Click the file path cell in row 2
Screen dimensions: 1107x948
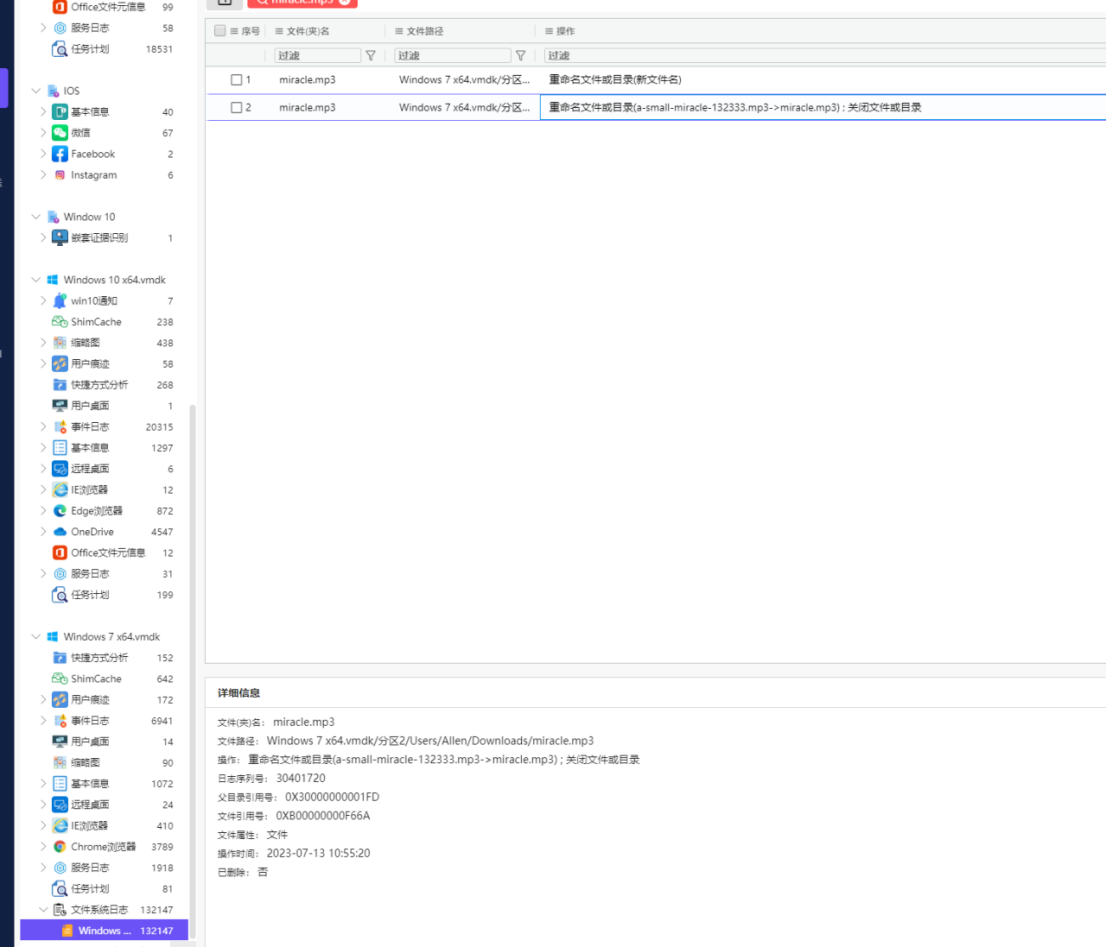464,107
